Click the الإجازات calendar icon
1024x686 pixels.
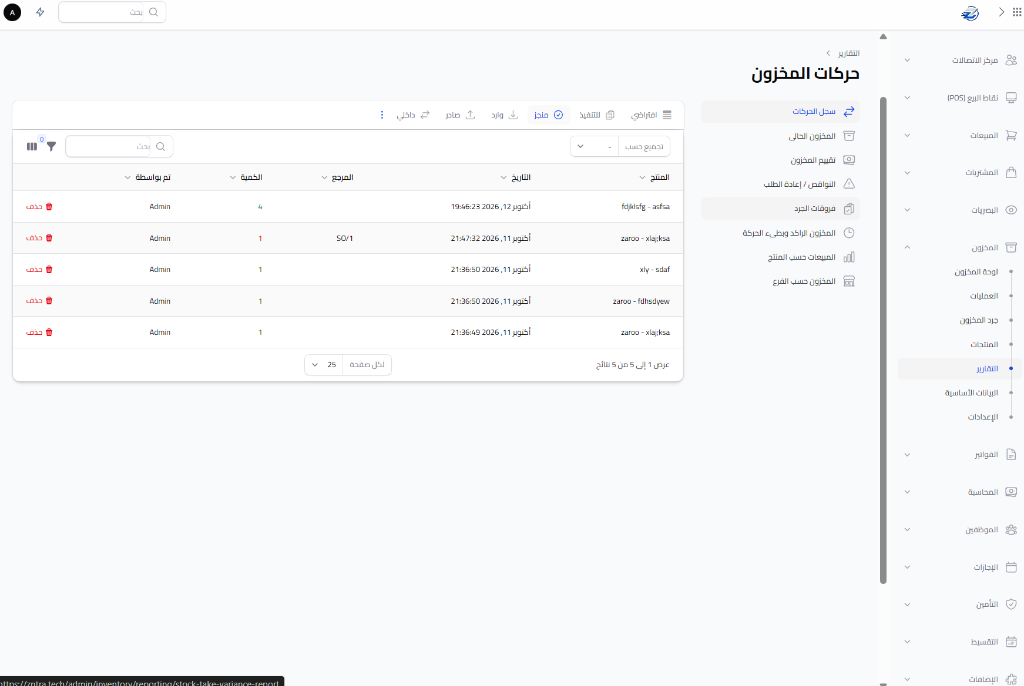(1011, 566)
